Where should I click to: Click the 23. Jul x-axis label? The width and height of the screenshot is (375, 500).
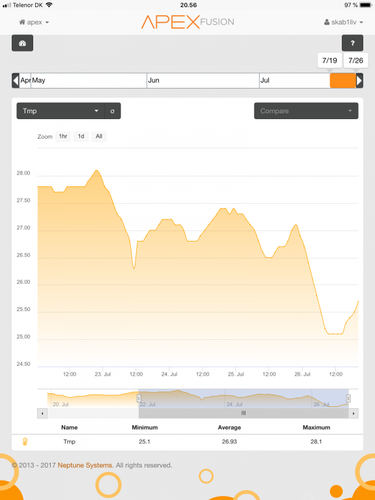(x=103, y=374)
